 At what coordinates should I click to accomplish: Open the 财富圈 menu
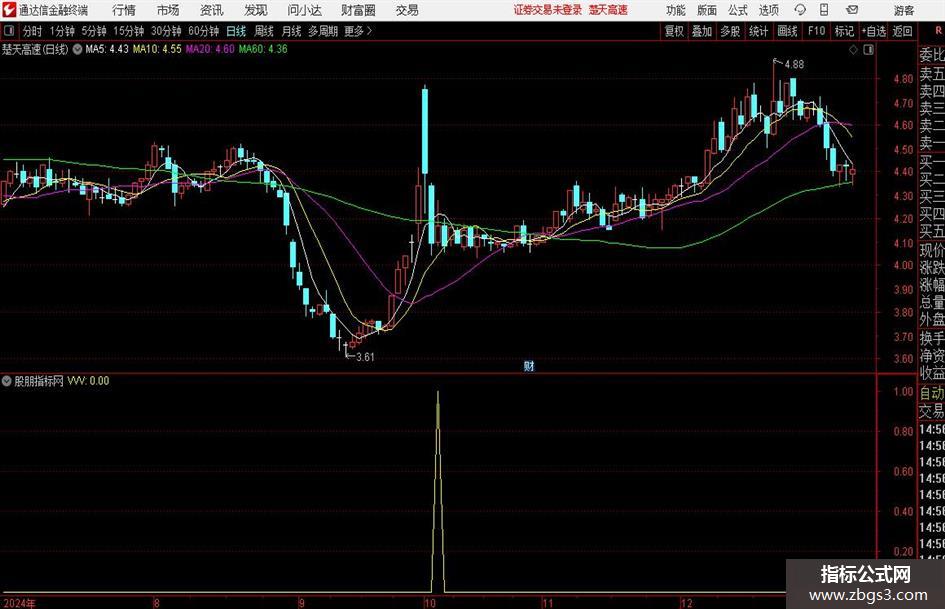pos(358,10)
